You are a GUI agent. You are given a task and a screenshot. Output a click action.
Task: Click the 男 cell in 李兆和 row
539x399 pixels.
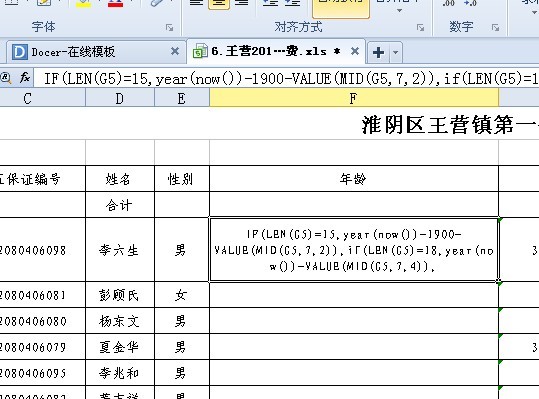(181, 373)
